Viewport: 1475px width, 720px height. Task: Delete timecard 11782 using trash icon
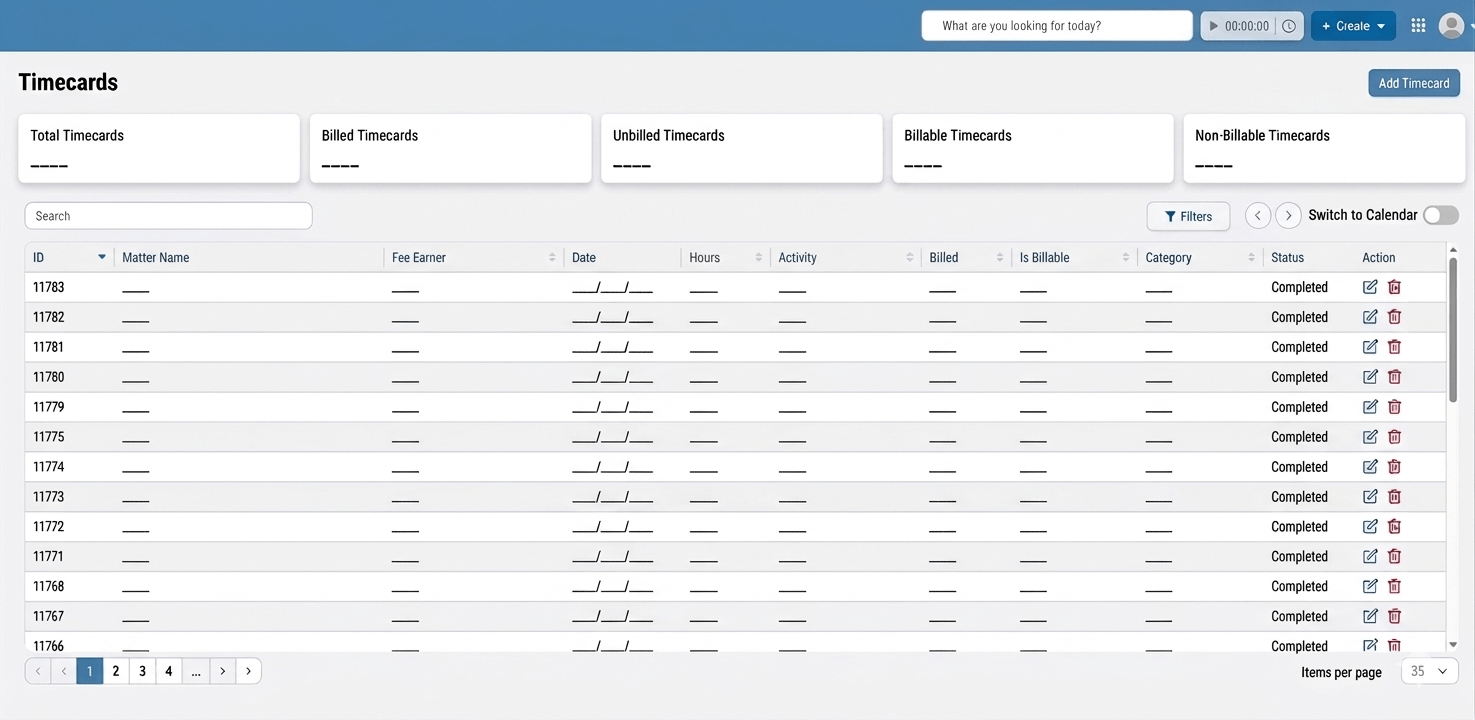click(x=1394, y=317)
